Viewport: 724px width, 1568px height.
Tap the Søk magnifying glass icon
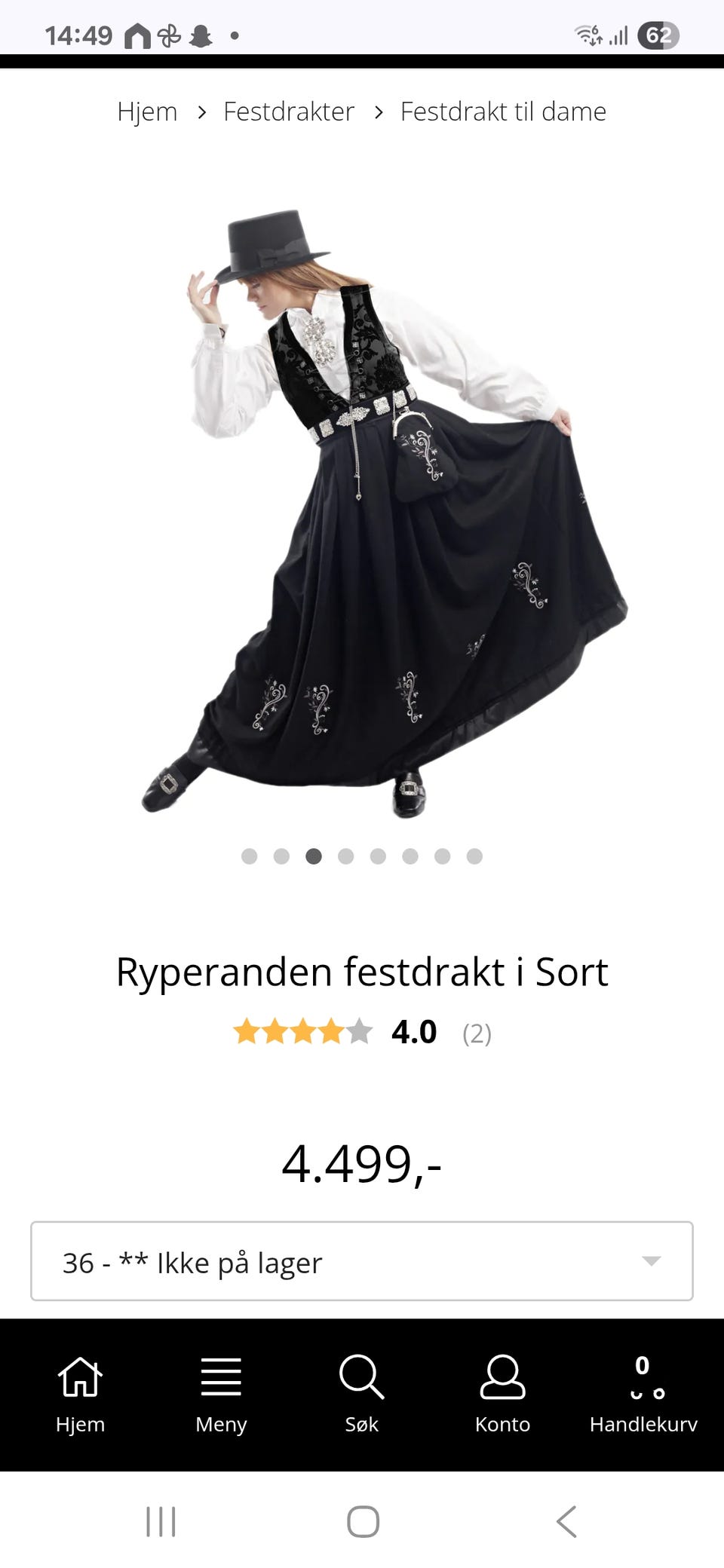click(x=362, y=1377)
